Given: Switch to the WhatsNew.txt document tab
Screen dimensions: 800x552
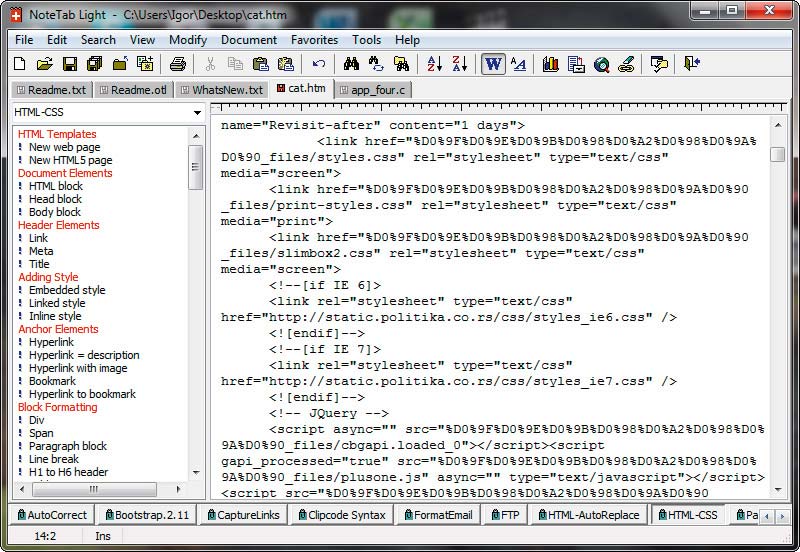Looking at the screenshot, I should (x=222, y=90).
